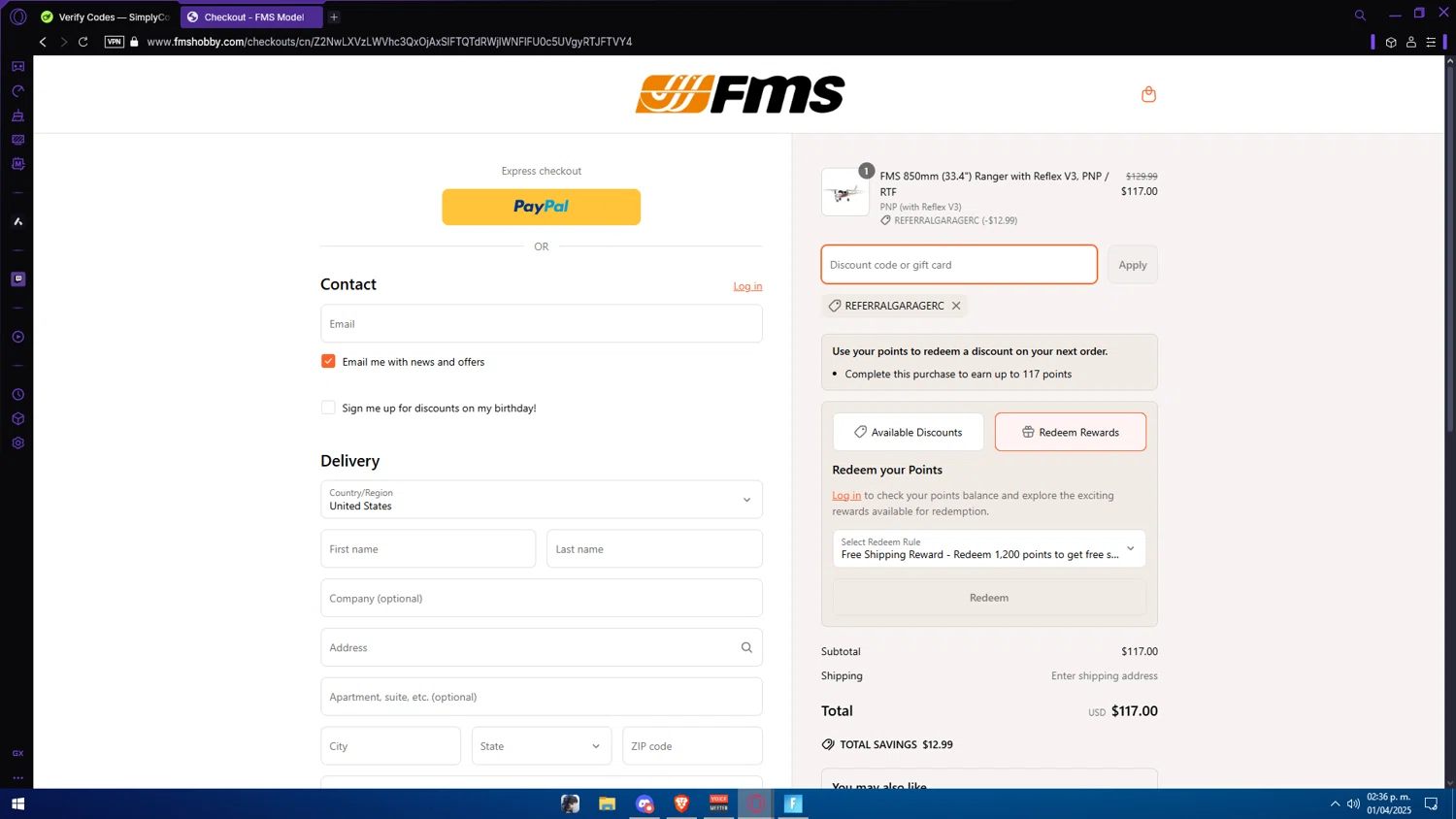Open tab search magnifier in title bar
Screen dimensions: 1456x819
1360,16
